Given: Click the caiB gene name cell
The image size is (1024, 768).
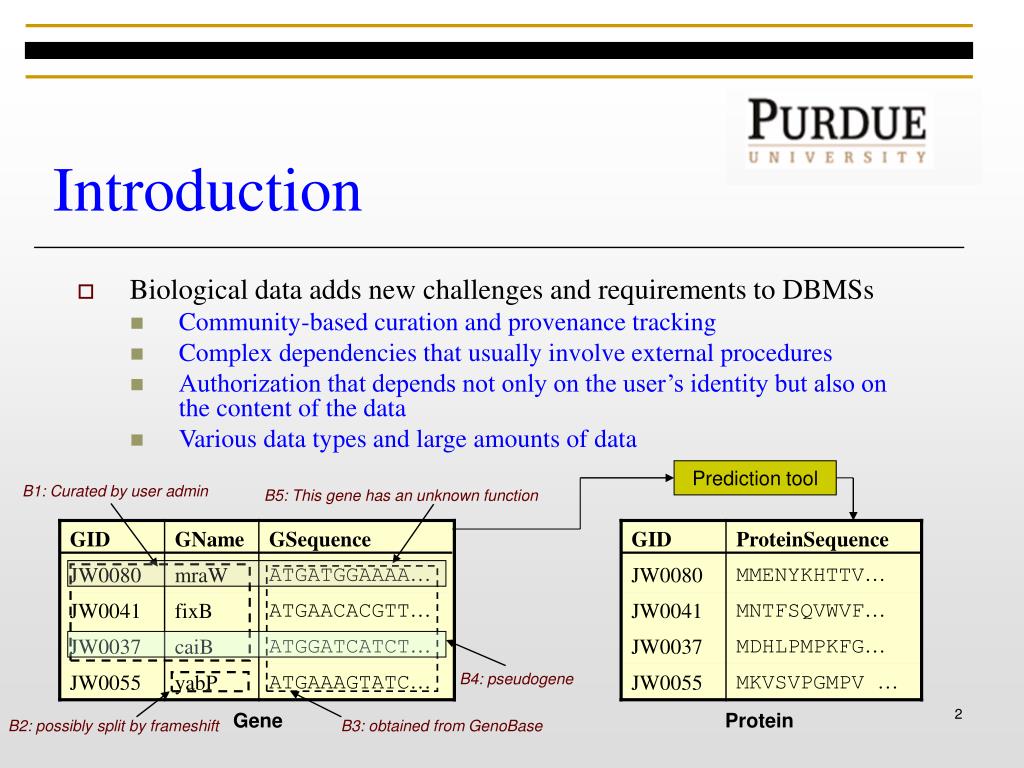Looking at the screenshot, I should [193, 647].
